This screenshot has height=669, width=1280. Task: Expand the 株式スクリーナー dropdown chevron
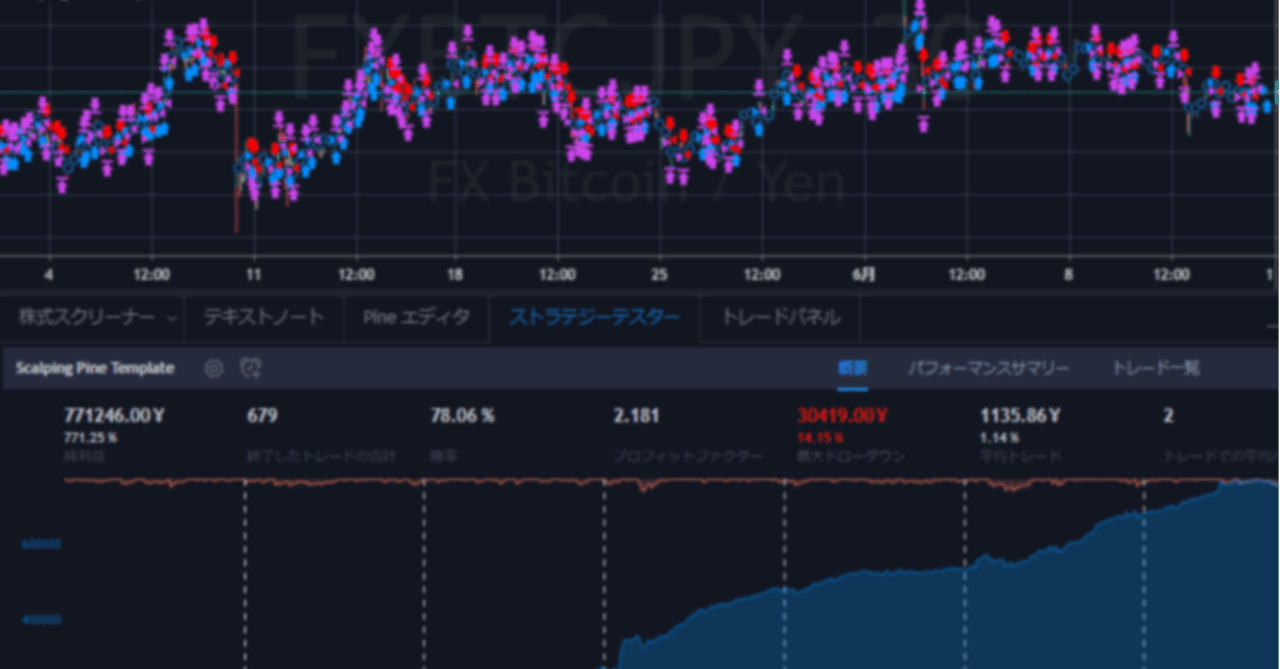(x=171, y=317)
